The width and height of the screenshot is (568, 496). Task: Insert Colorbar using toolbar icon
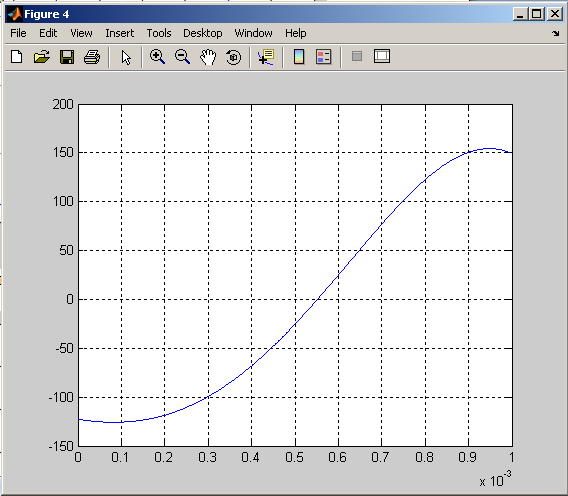[299, 57]
